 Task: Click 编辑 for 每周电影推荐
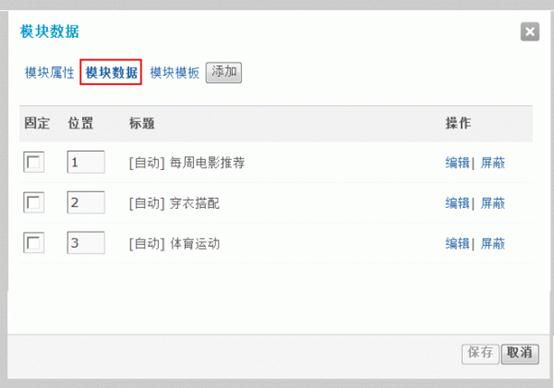coord(457,163)
